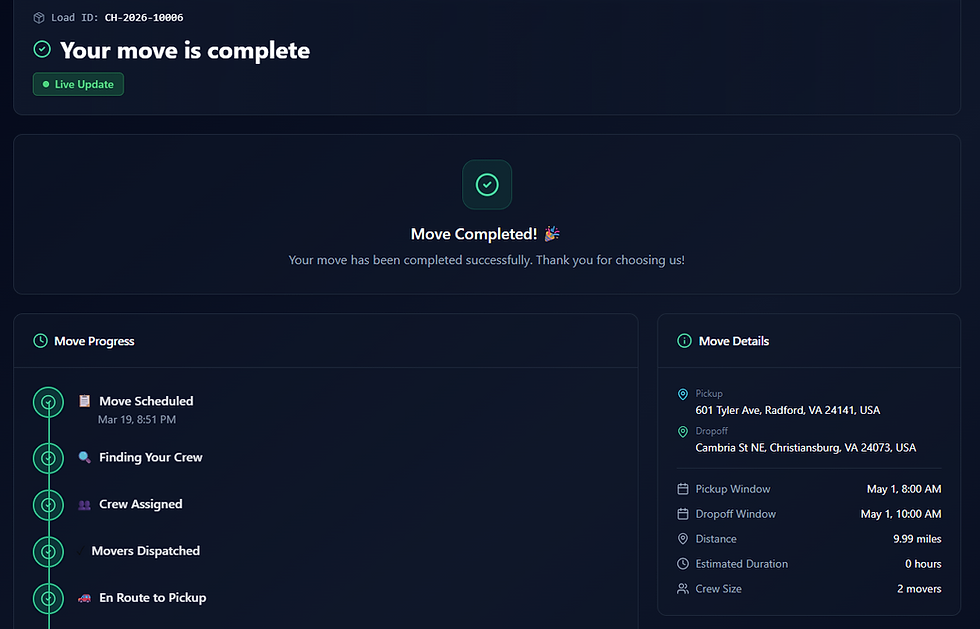Click the Pickup Window label
The height and width of the screenshot is (629, 980).
732,489
